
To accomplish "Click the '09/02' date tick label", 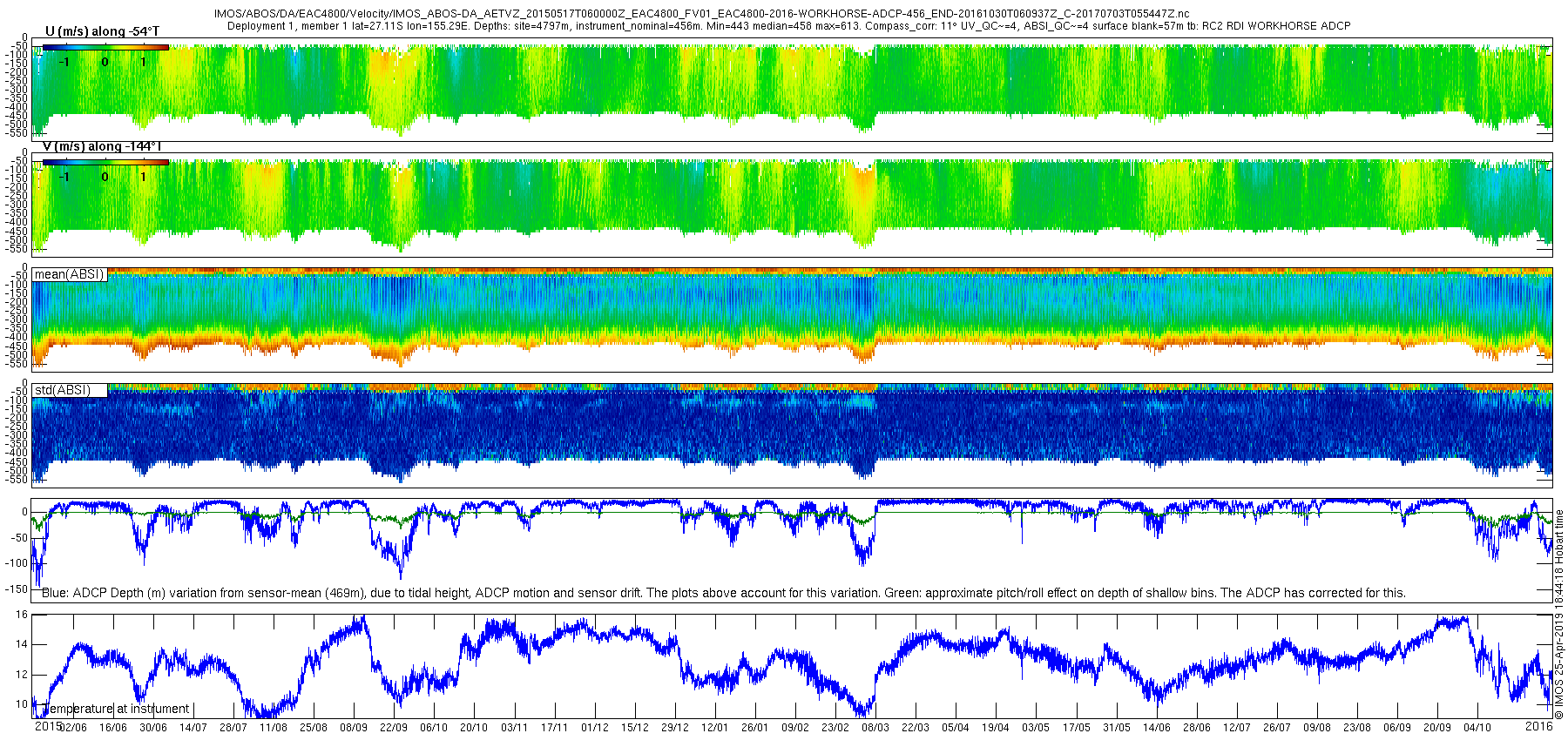I will [795, 728].
